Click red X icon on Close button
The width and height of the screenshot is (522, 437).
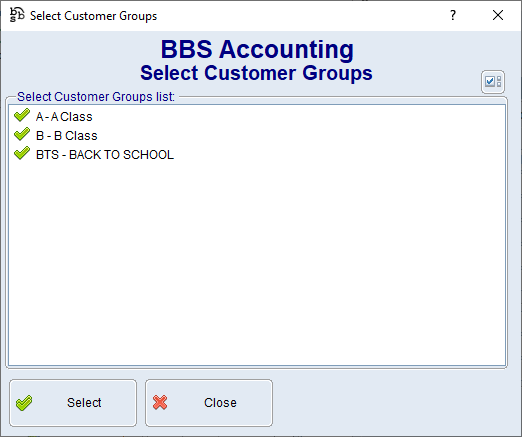tap(160, 402)
